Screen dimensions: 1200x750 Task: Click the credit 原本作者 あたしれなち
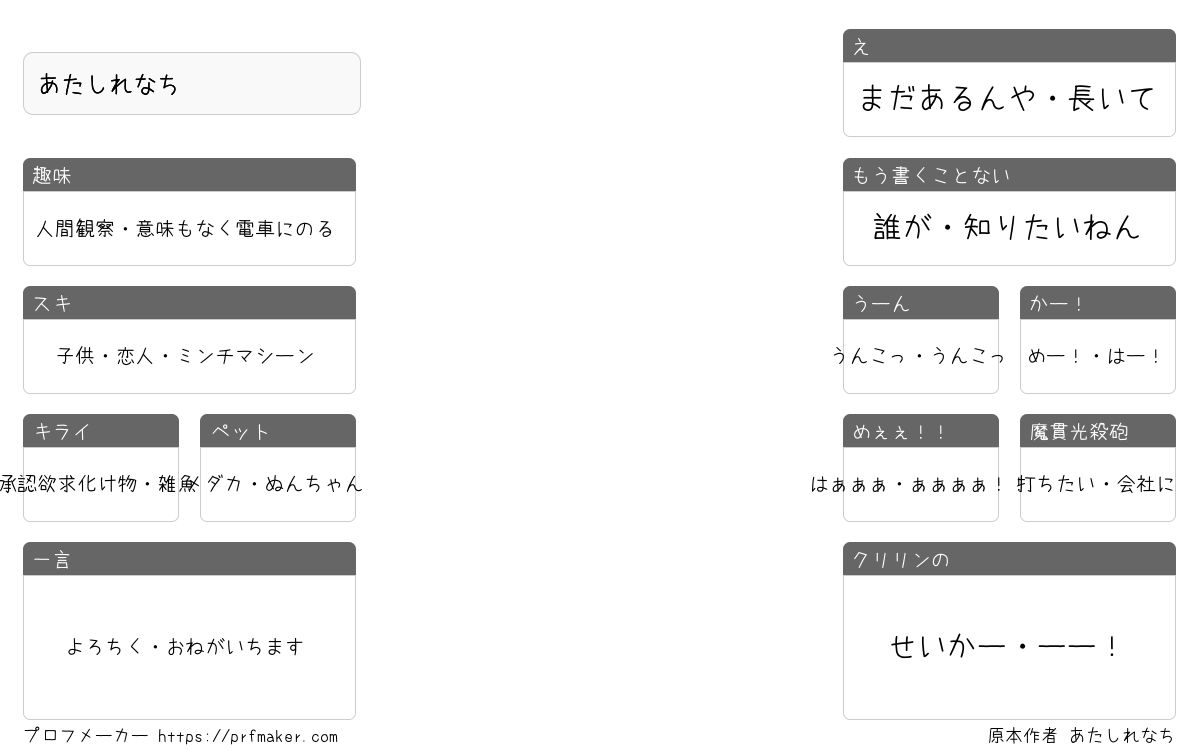[x=1081, y=736]
